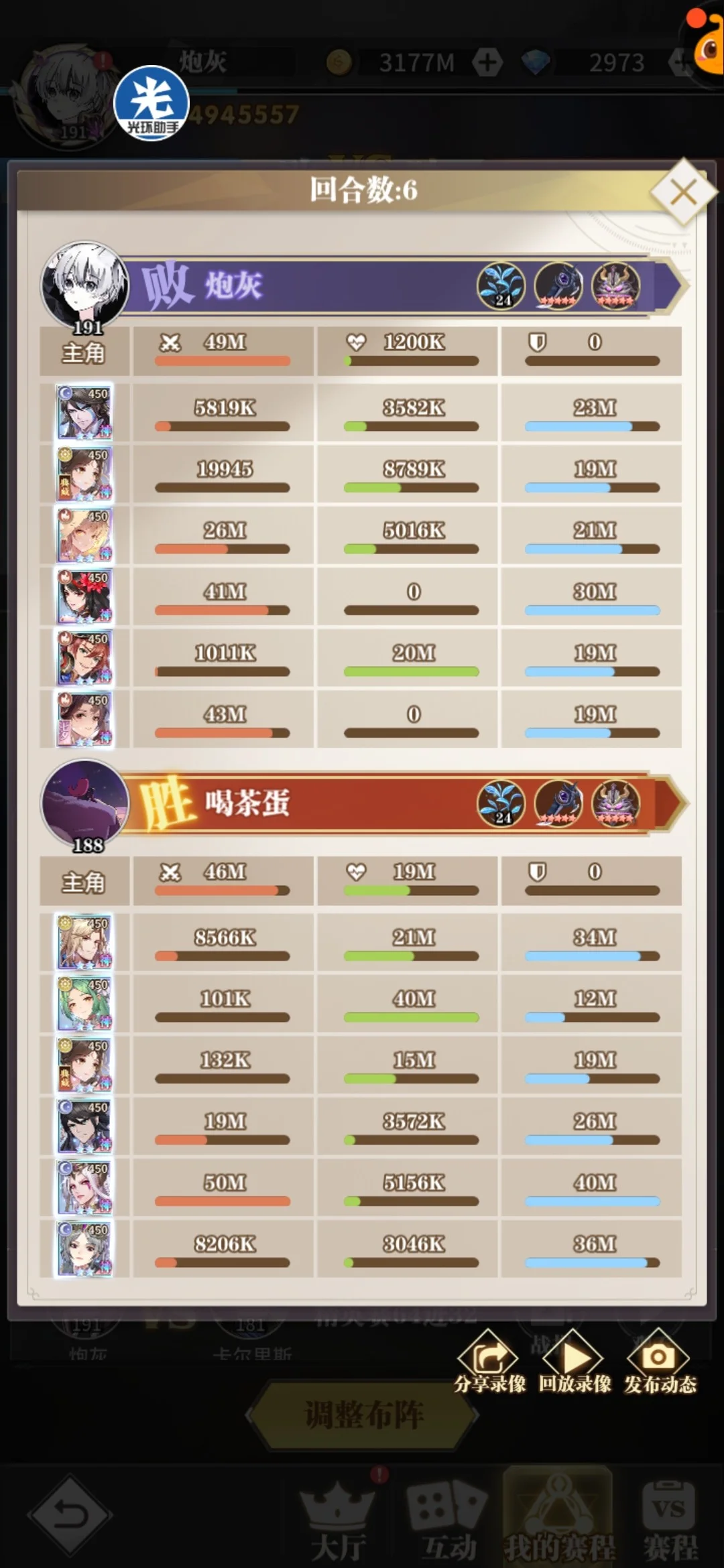Tap the back arrow icon at bottom left
724x1568 pixels.
coord(70,1514)
